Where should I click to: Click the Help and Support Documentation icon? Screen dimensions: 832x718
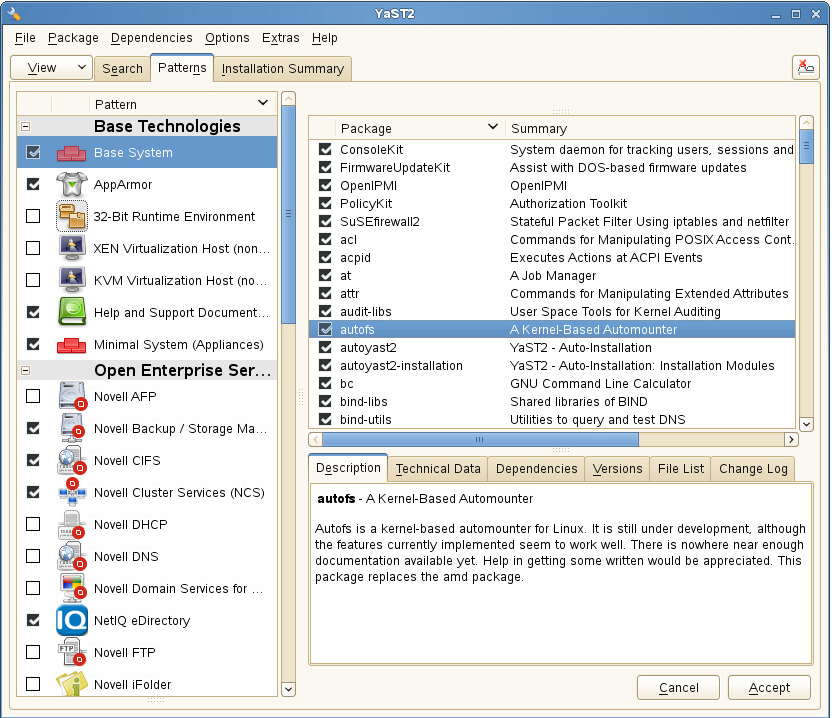coord(72,313)
